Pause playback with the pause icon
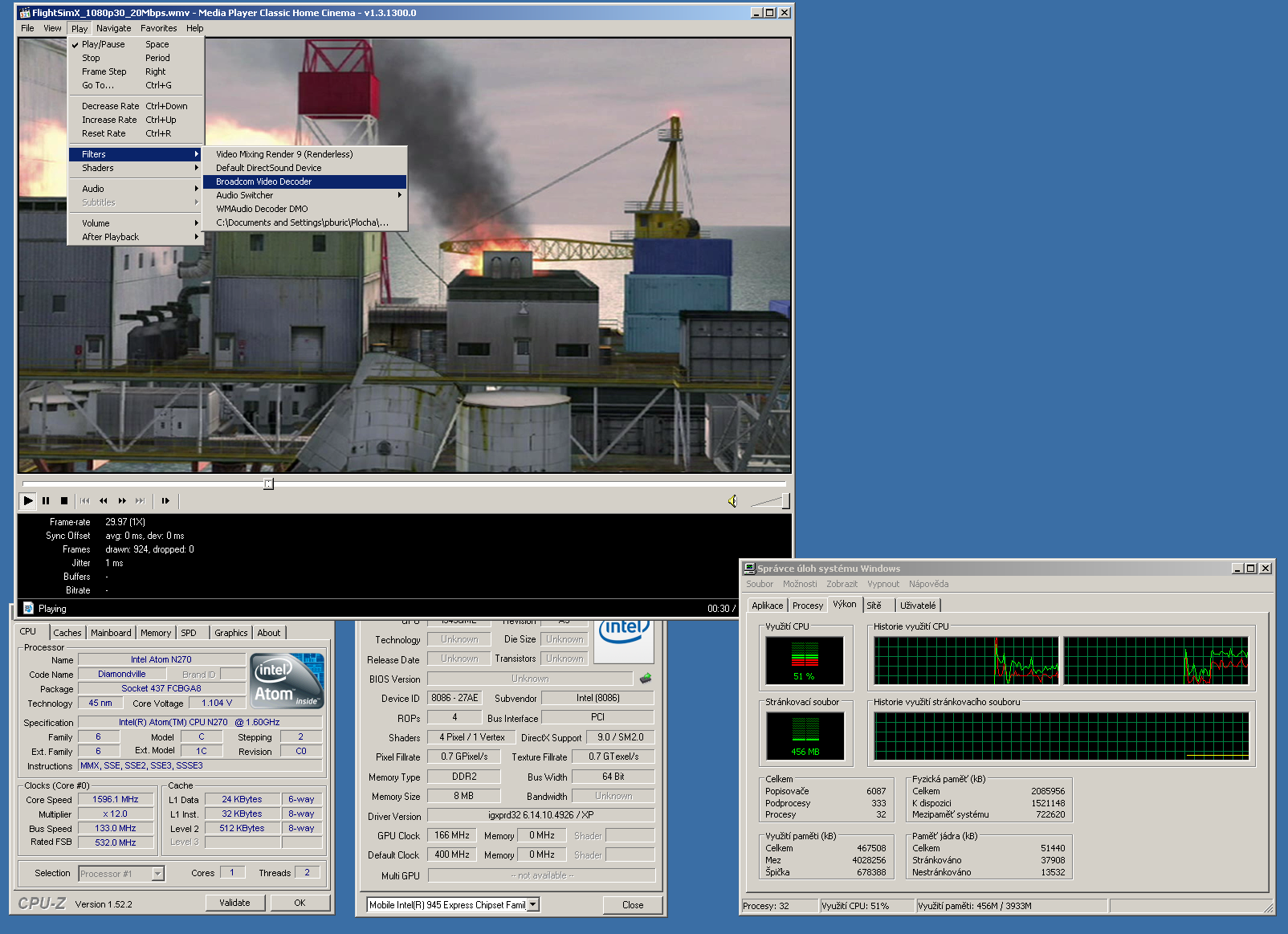 tap(46, 500)
